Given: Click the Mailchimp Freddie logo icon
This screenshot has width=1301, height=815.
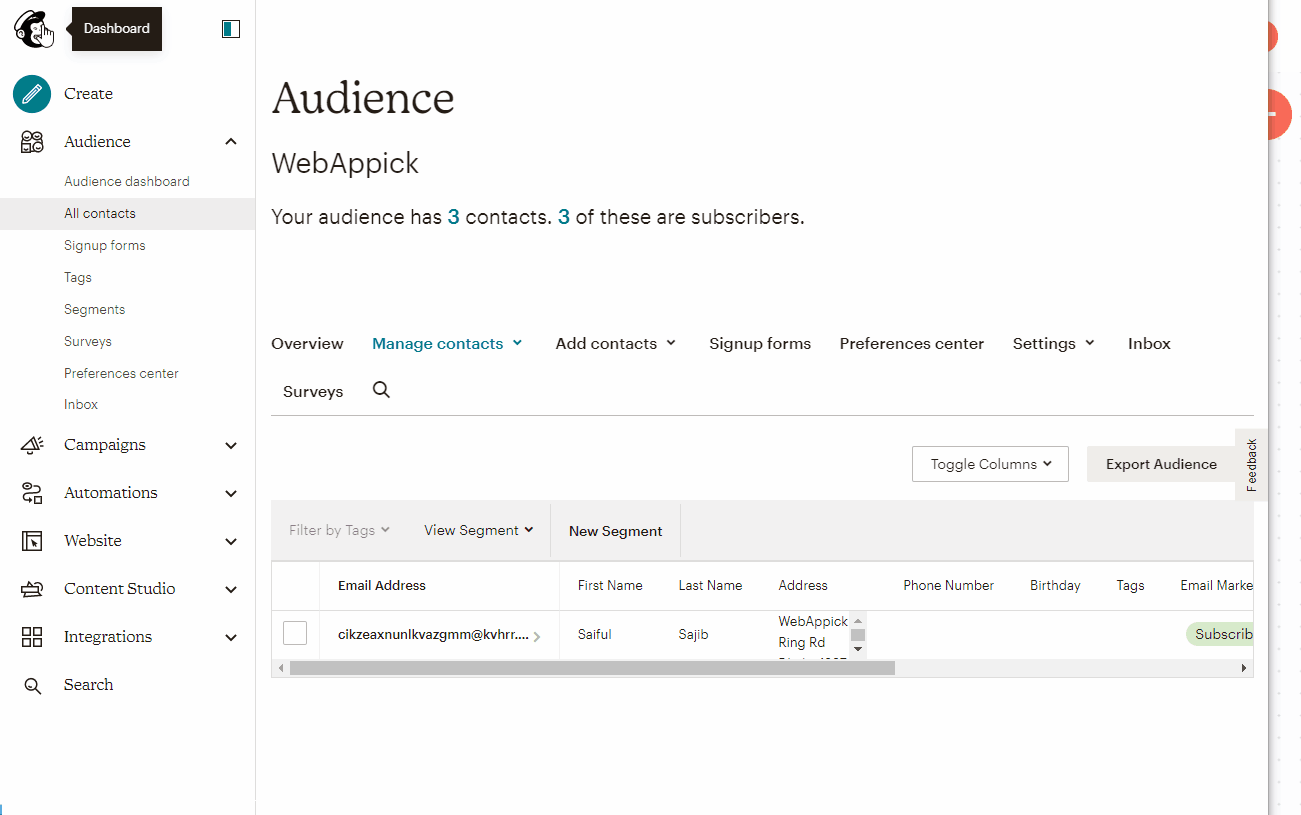Looking at the screenshot, I should point(32,28).
